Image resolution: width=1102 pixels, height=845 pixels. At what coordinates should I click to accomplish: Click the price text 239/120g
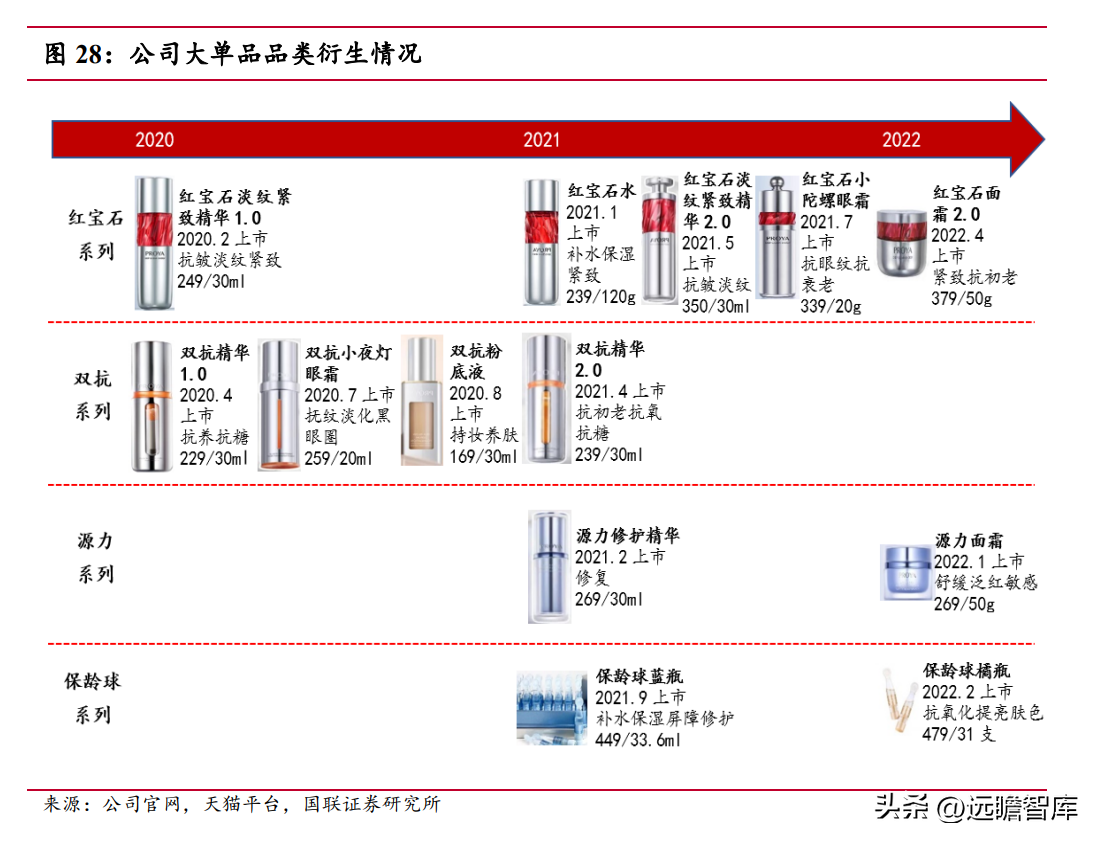click(x=601, y=297)
